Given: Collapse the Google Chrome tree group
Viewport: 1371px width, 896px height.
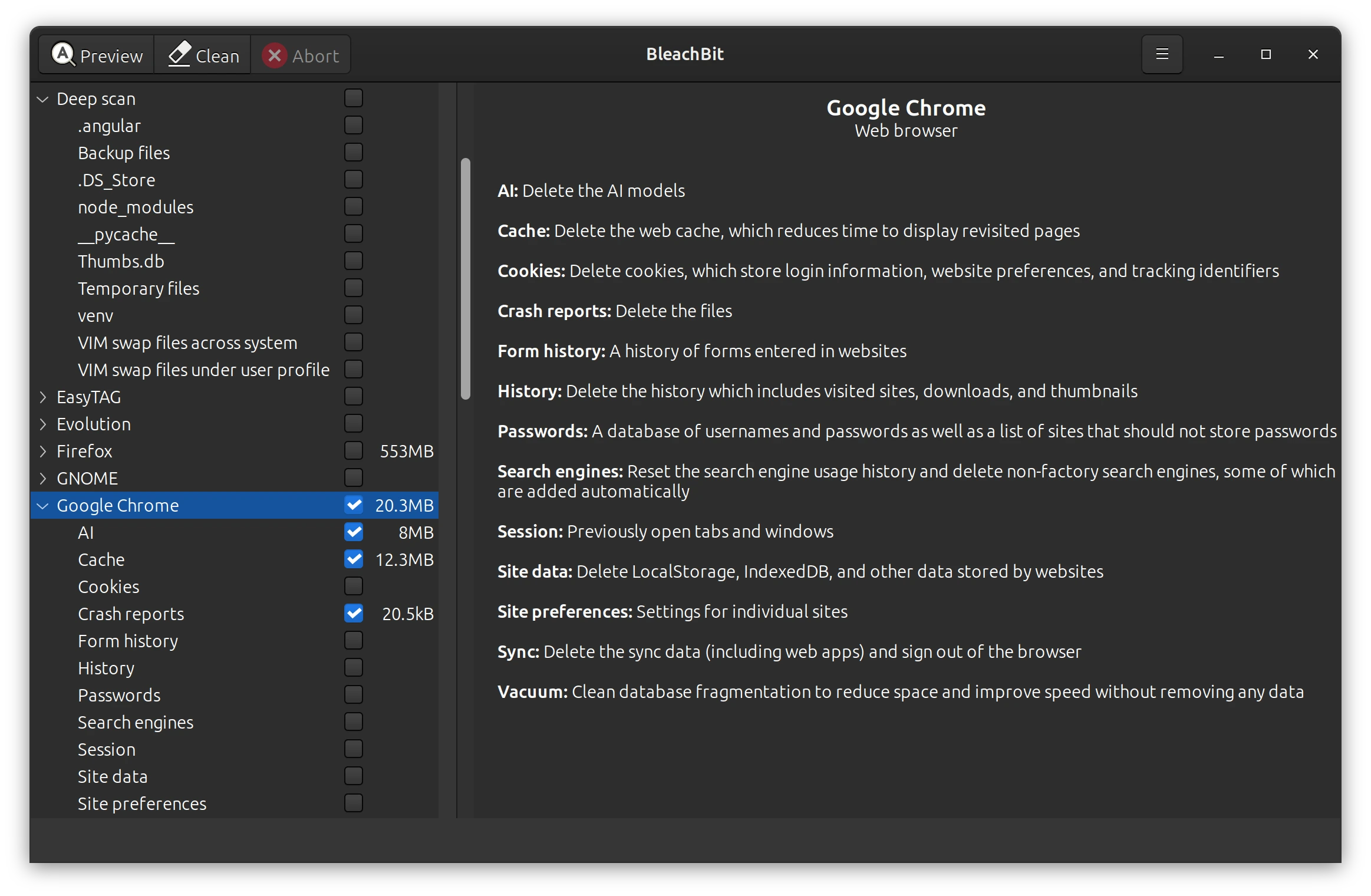Looking at the screenshot, I should pyautogui.click(x=42, y=506).
